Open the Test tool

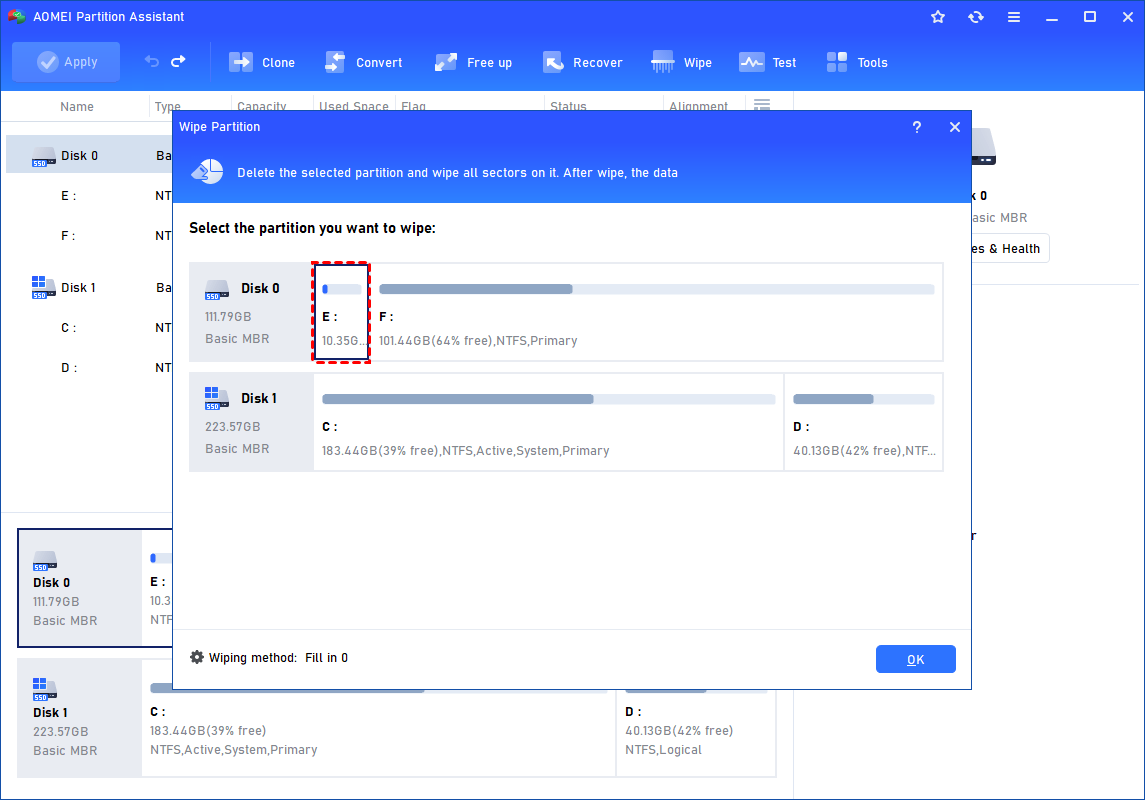pos(767,63)
